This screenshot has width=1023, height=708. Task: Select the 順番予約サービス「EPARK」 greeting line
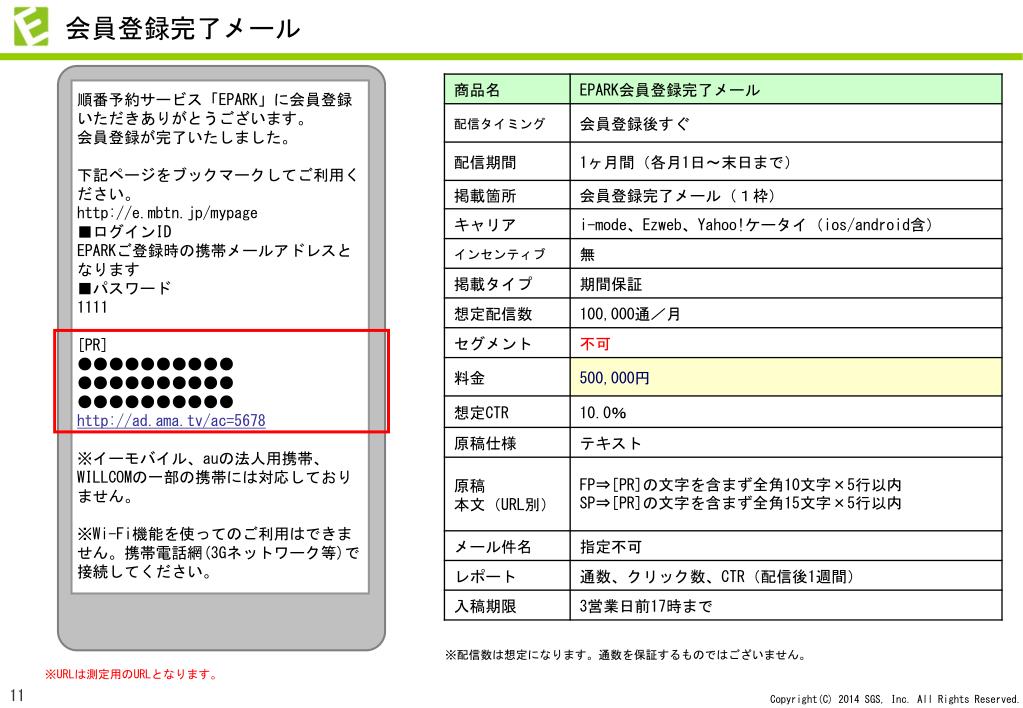[x=215, y=99]
